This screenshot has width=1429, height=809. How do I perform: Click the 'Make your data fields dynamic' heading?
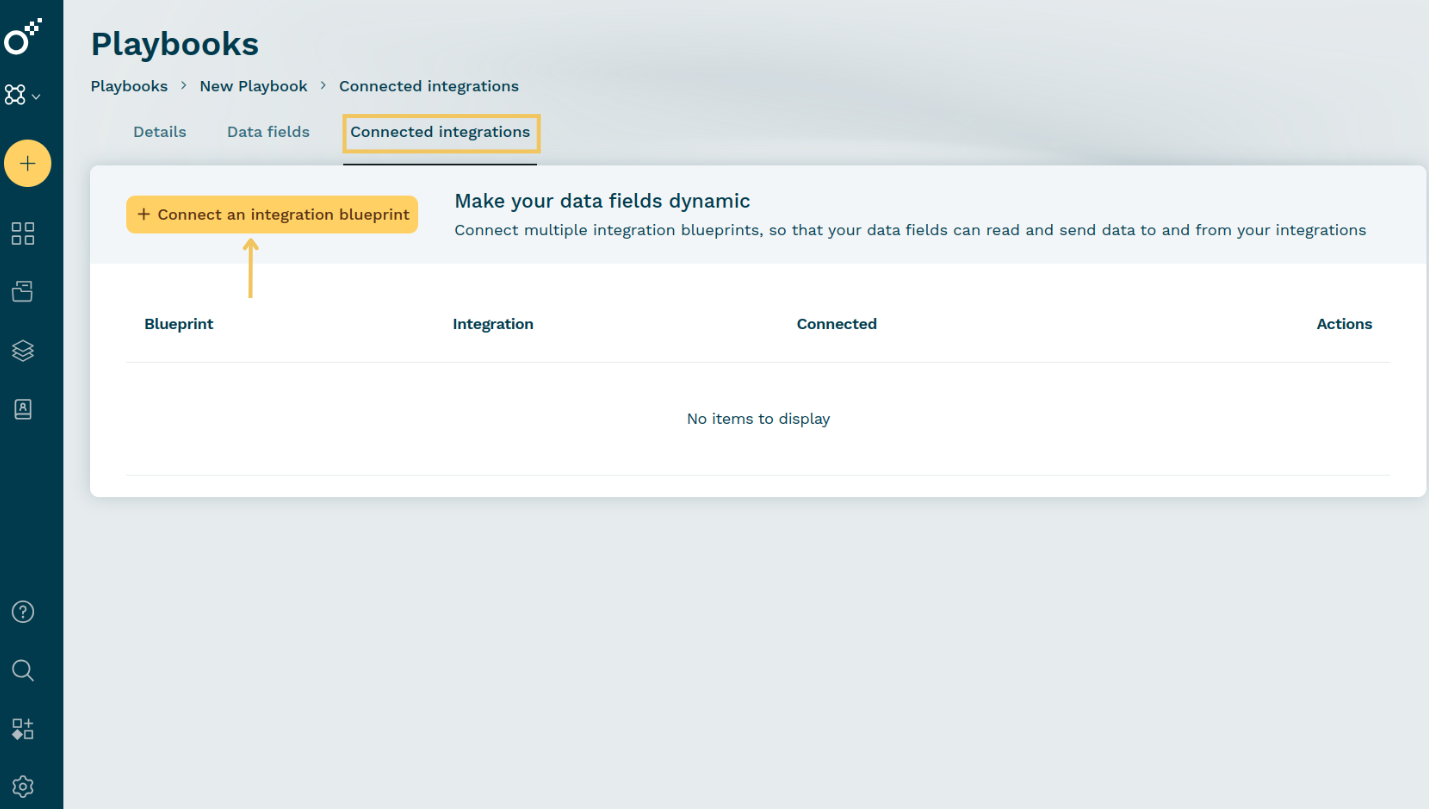coord(602,202)
